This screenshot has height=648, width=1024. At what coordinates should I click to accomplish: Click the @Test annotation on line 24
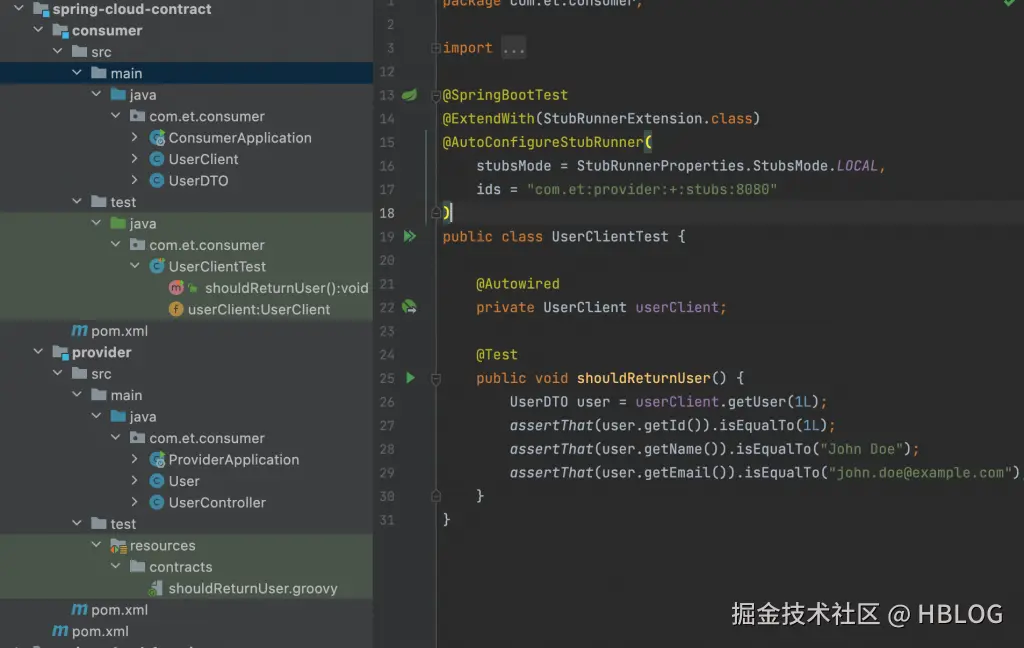[x=497, y=355]
